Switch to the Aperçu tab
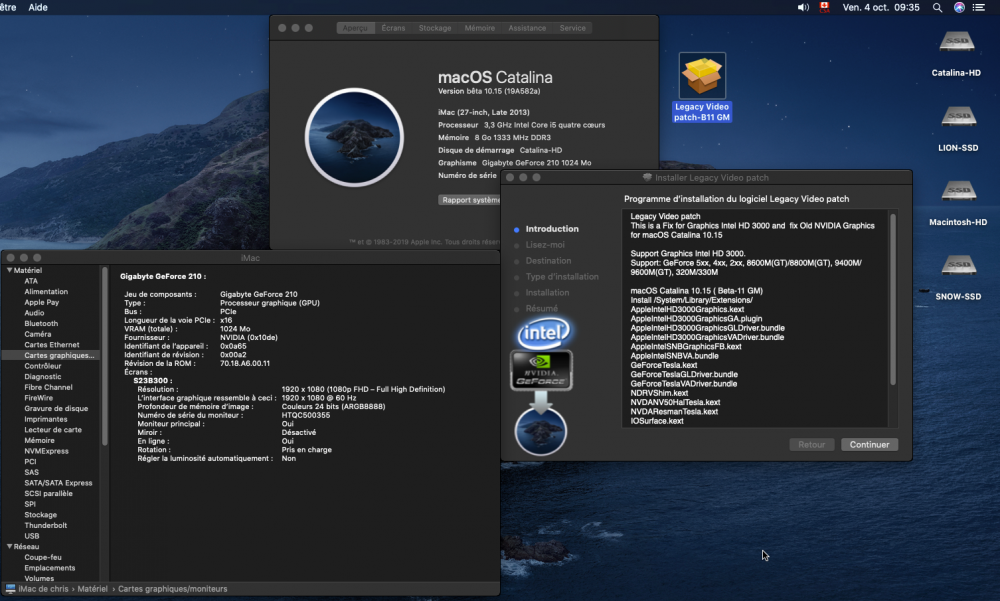The height and width of the screenshot is (601, 1000). [x=355, y=28]
